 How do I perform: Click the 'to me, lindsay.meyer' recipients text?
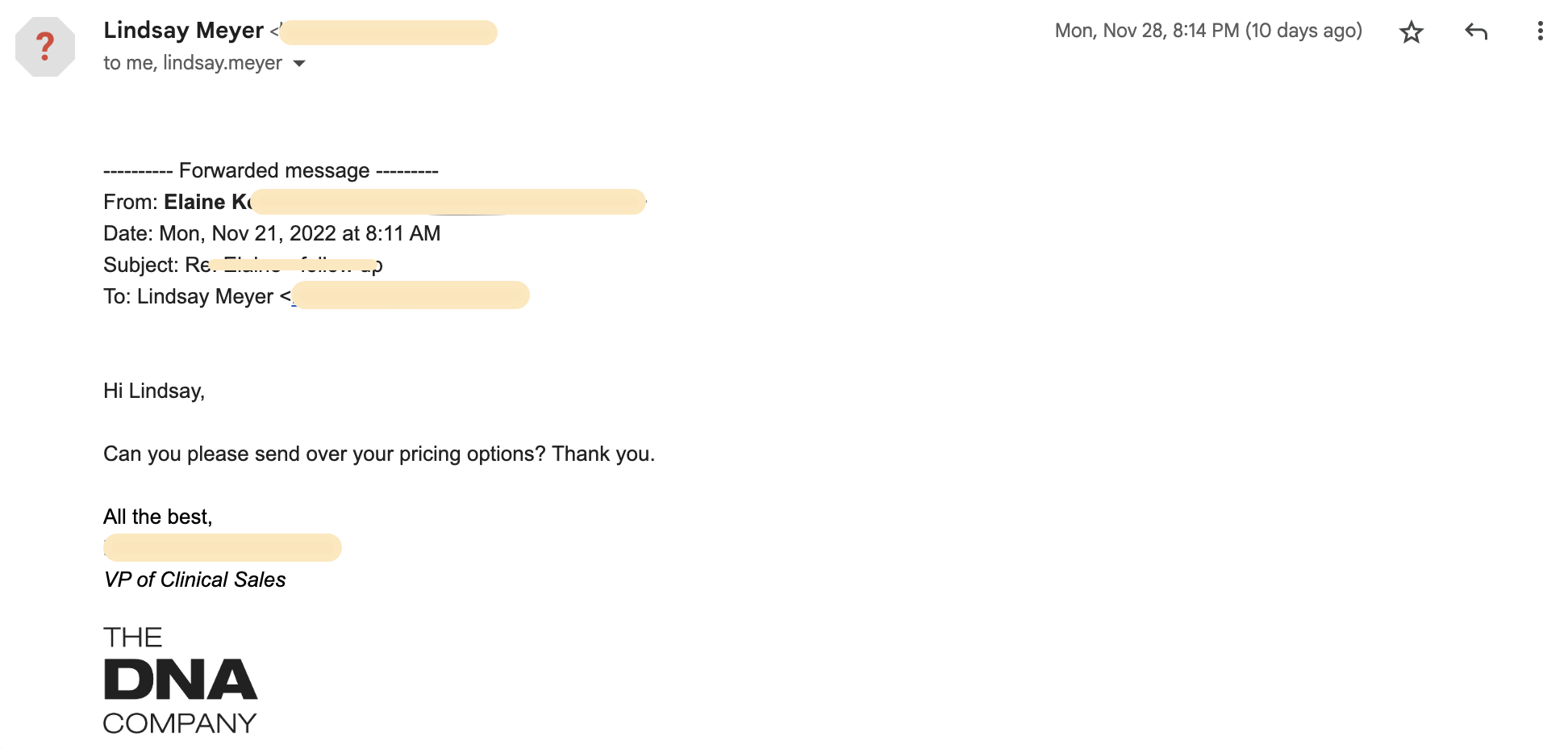pyautogui.click(x=193, y=63)
